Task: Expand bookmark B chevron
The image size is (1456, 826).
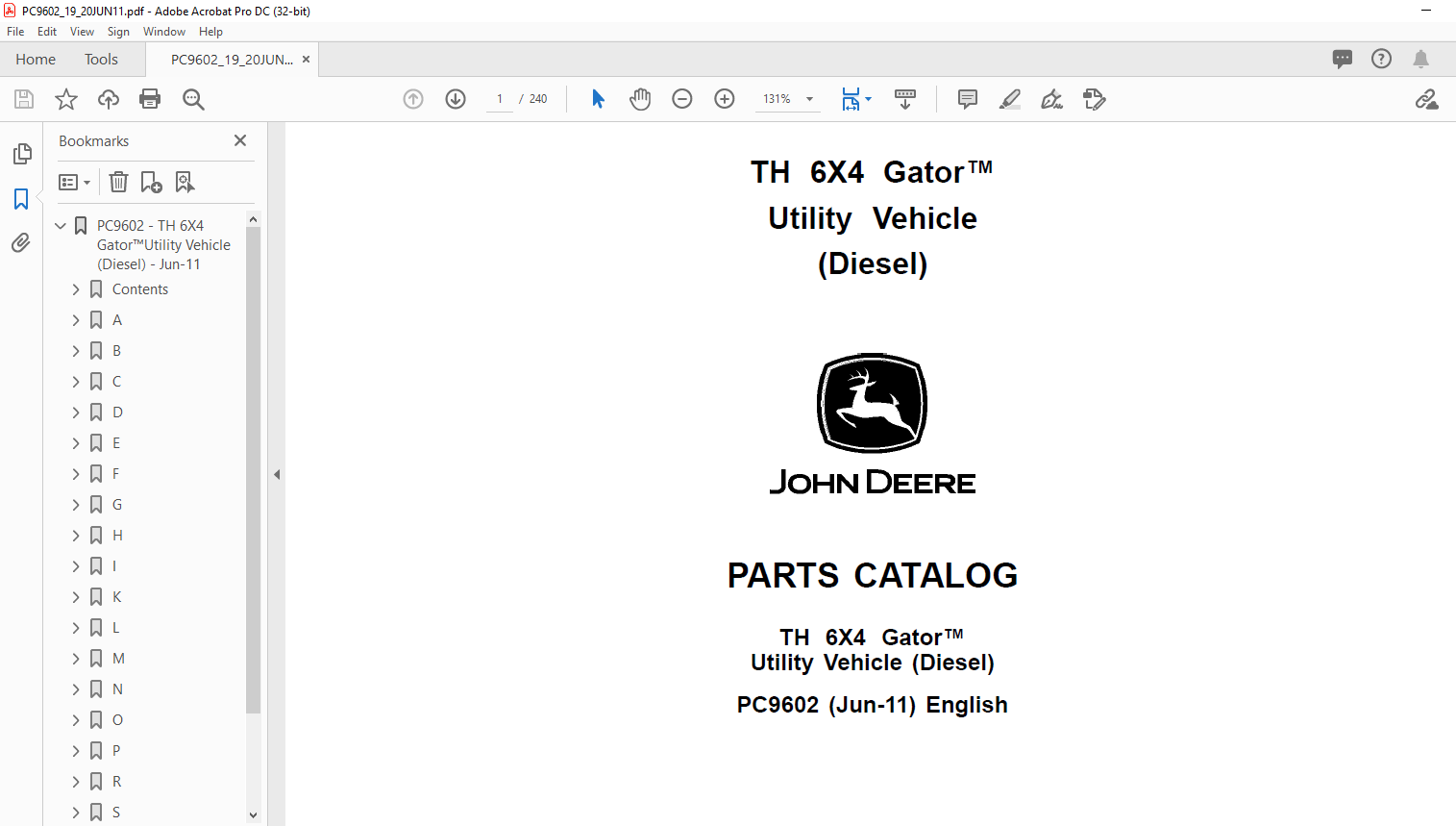Action: [x=76, y=351]
